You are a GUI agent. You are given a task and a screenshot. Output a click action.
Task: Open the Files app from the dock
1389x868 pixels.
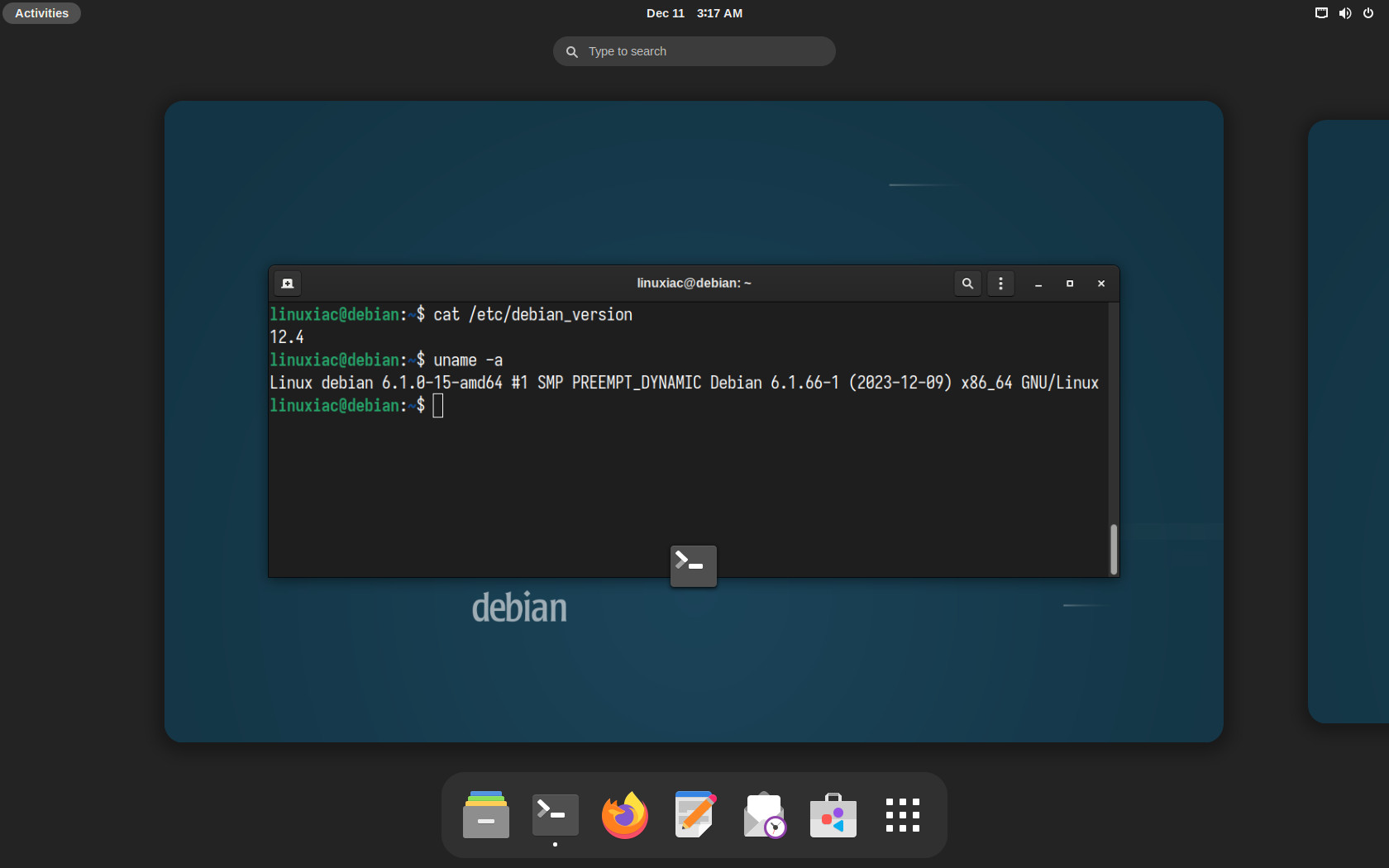coord(486,815)
